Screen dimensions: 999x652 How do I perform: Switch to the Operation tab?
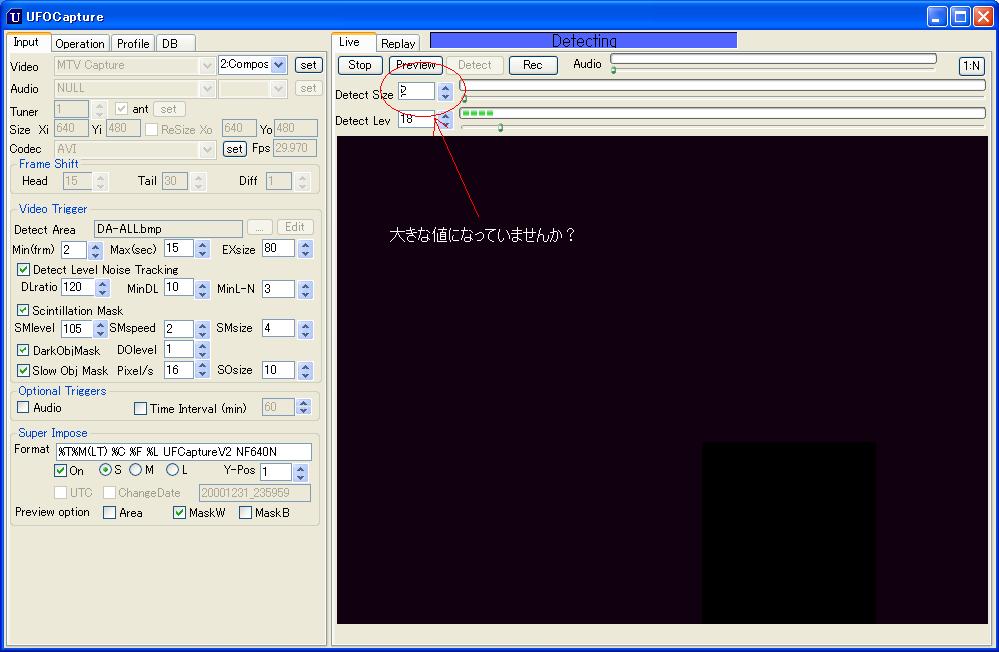pos(80,44)
